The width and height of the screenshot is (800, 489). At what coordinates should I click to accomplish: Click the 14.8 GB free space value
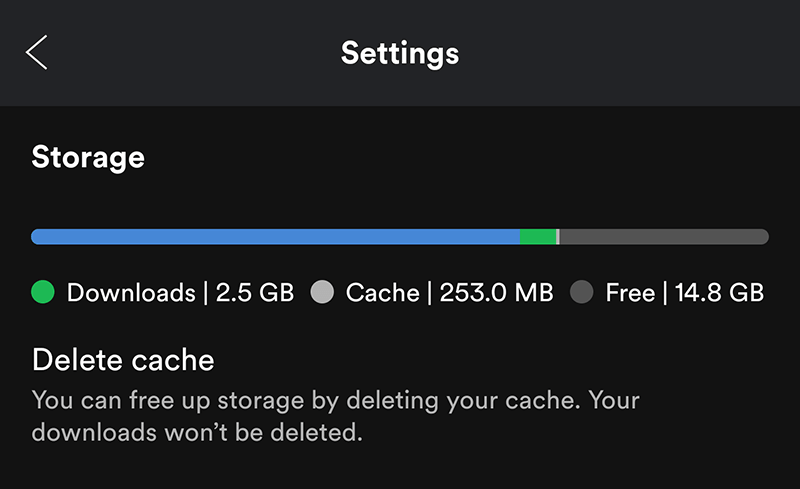(717, 293)
